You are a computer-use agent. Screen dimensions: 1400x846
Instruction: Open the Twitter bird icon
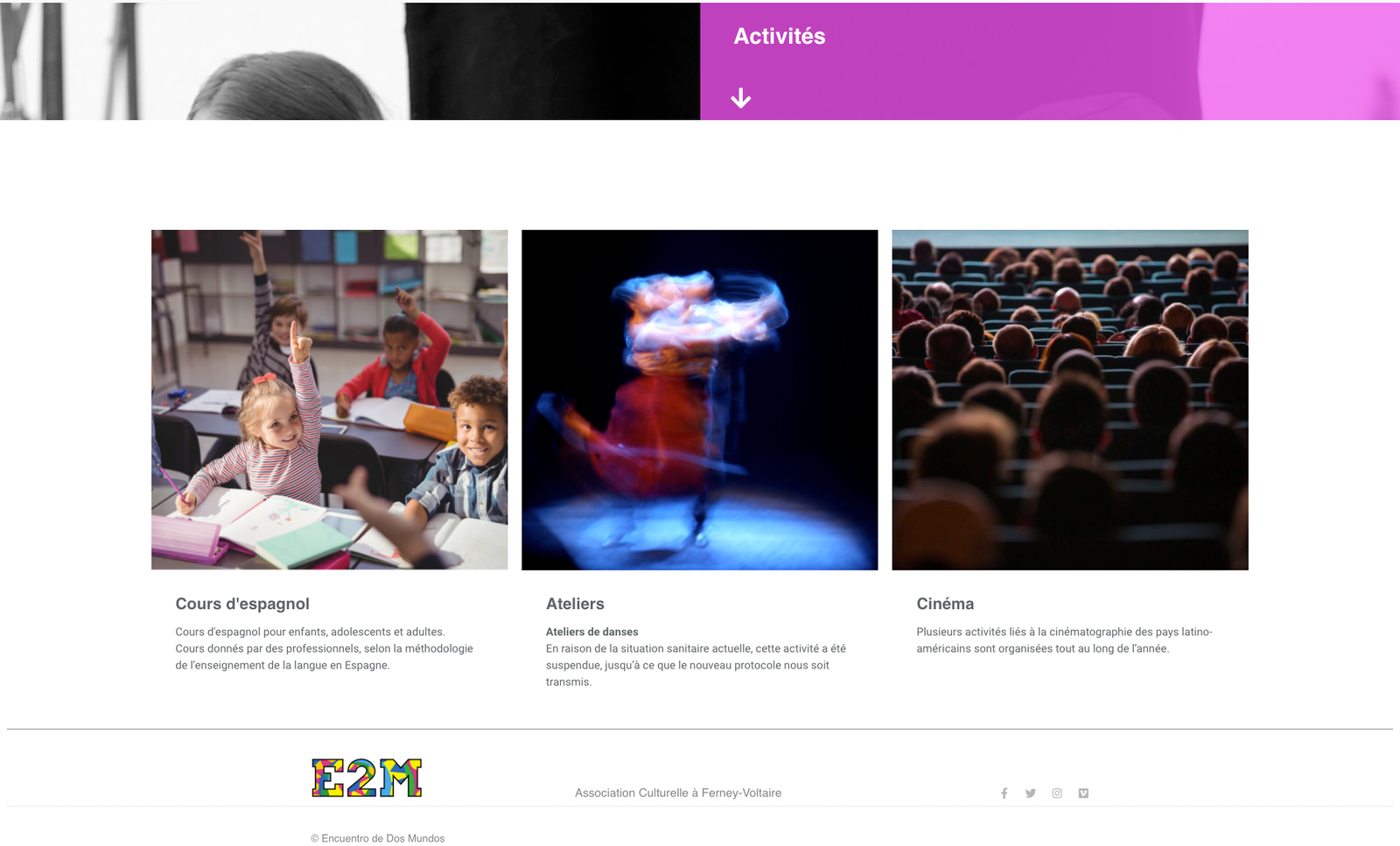(1031, 794)
